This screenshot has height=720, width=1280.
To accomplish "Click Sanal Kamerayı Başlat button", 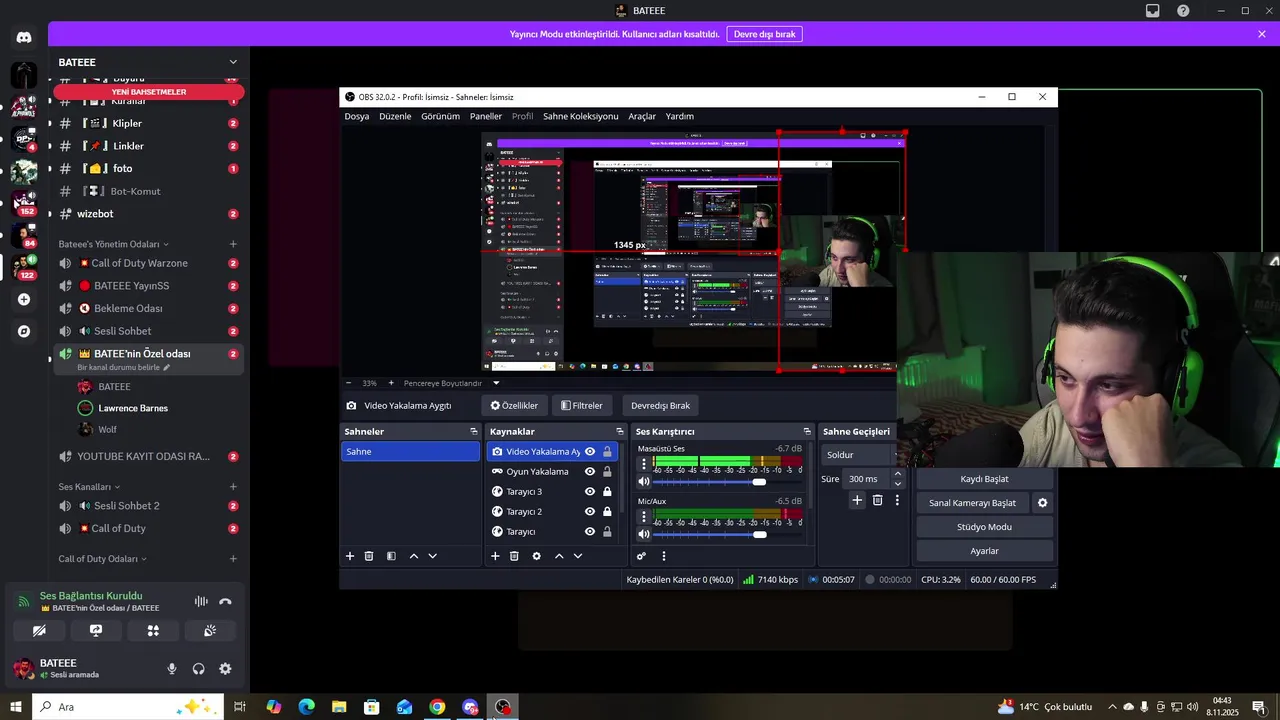I will click(x=973, y=503).
